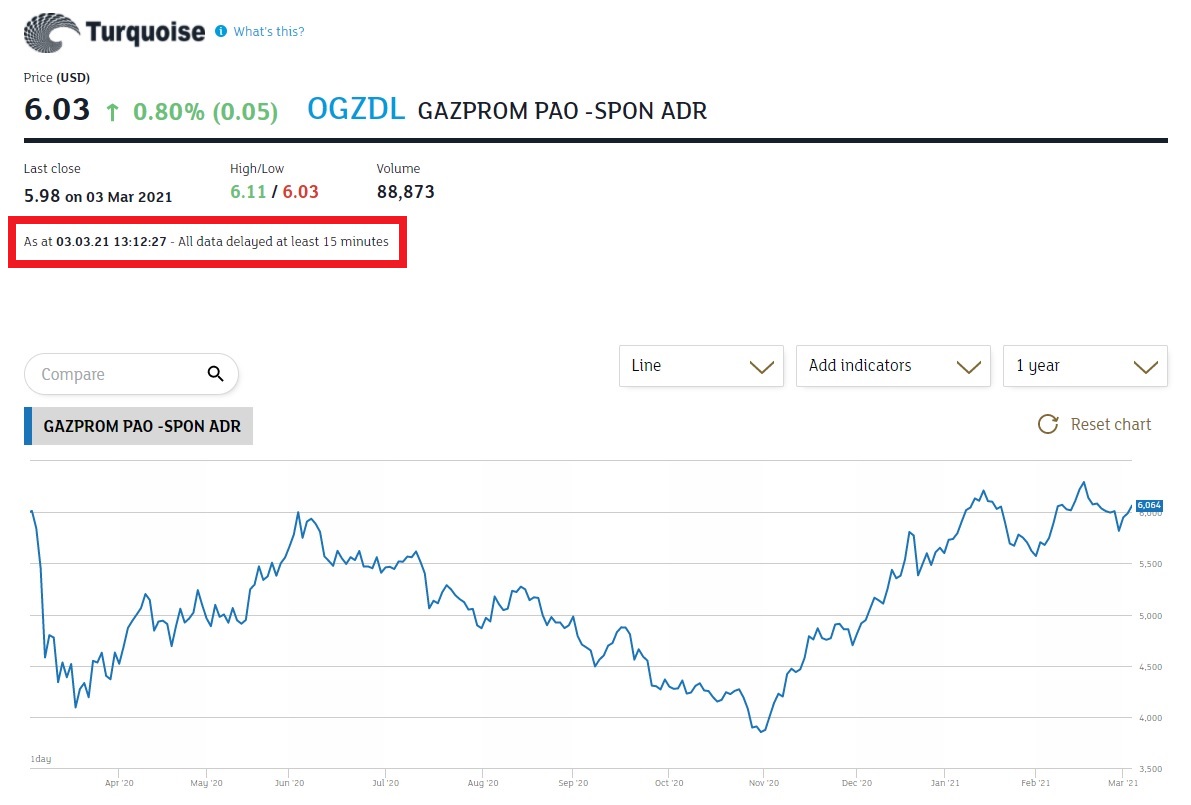The image size is (1191, 805).
Task: Click the Apr '20 label on chart axis
Action: click(119, 783)
